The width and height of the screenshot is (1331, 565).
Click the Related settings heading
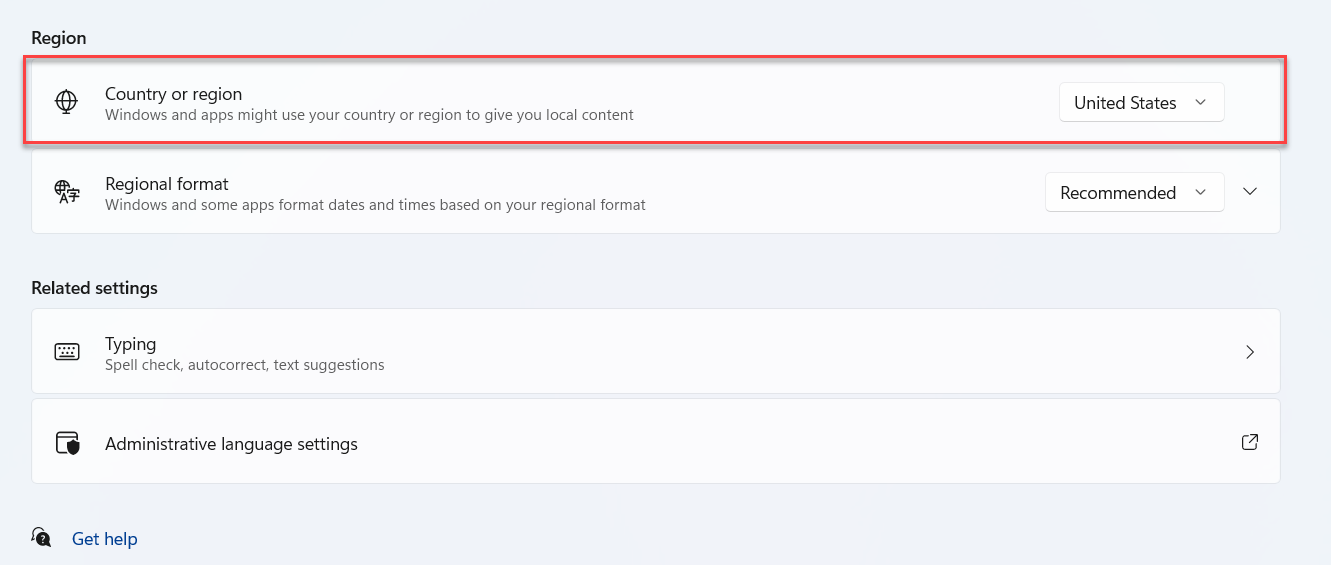click(x=94, y=288)
